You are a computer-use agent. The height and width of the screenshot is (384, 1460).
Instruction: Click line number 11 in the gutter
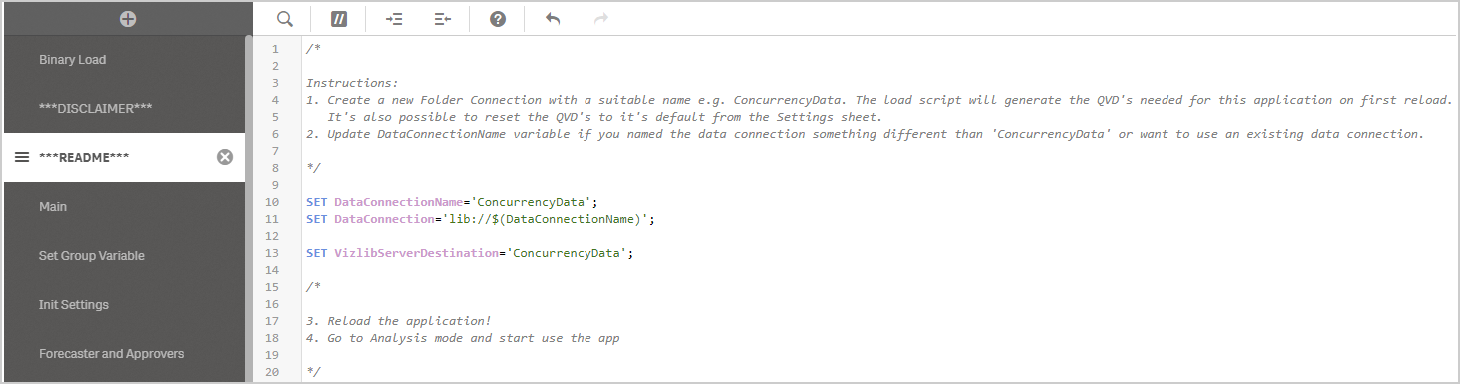pos(272,218)
